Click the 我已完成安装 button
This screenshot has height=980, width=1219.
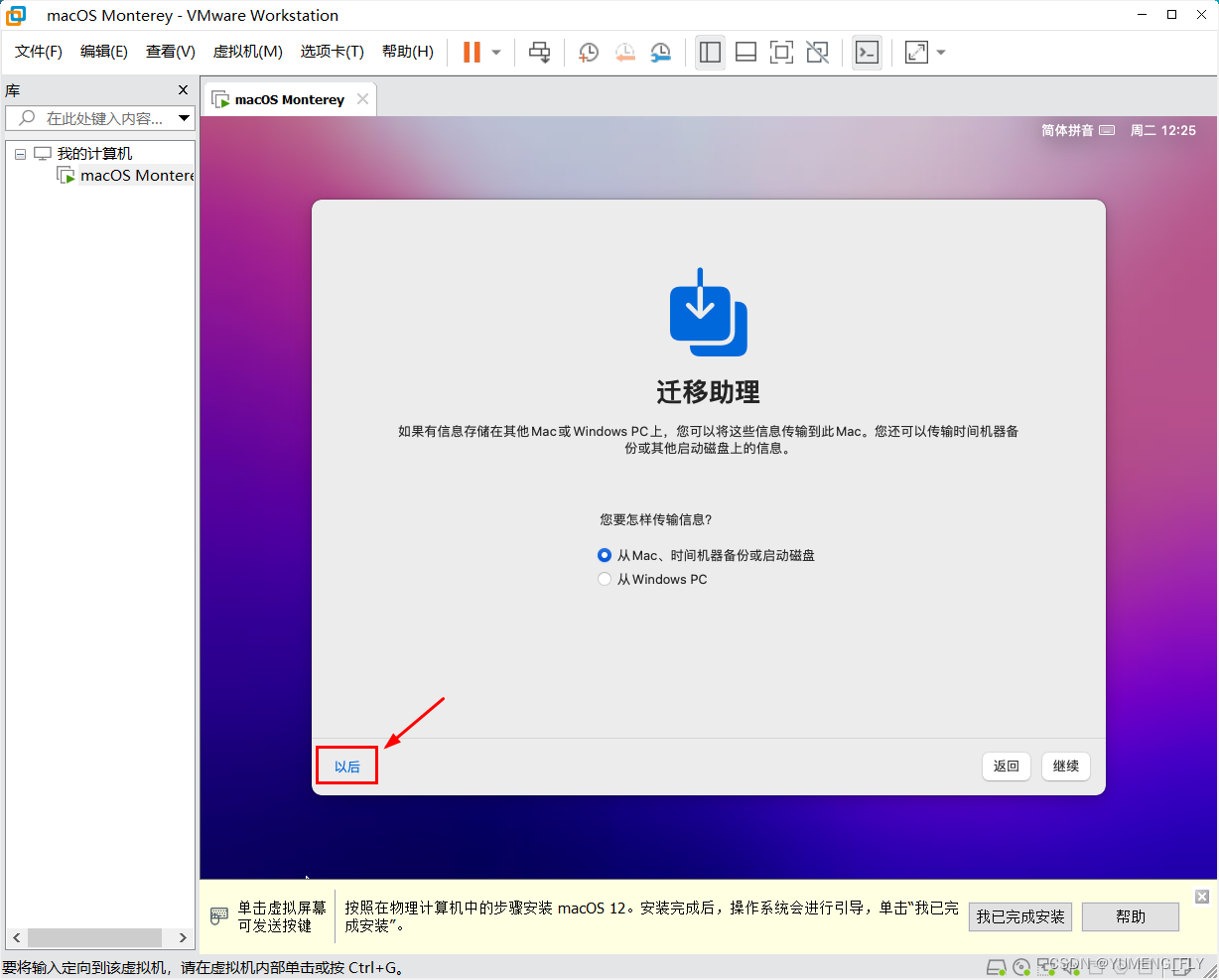pos(1020,916)
